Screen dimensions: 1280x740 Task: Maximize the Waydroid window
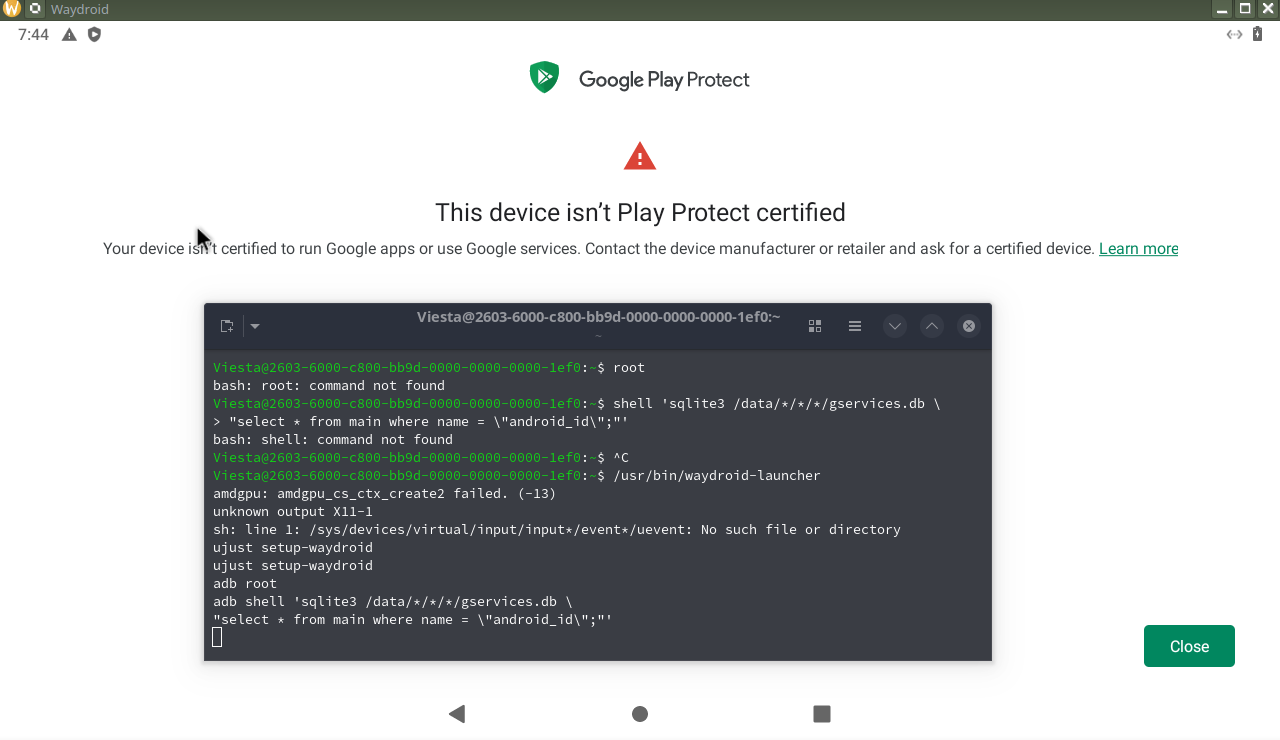1245,9
